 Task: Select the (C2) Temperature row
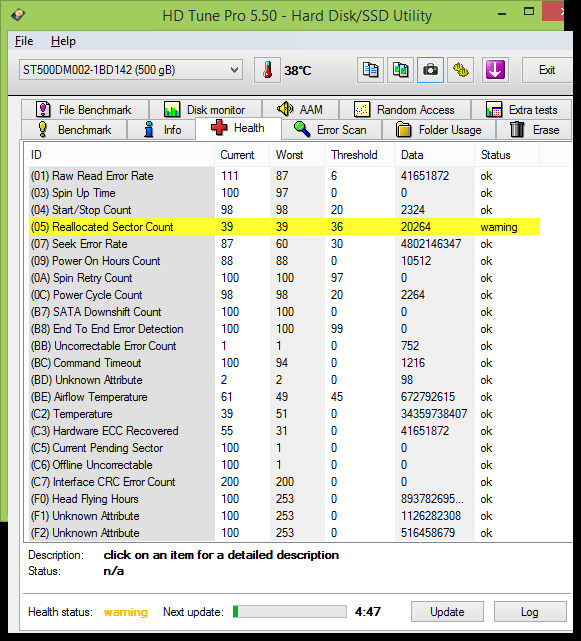tap(285, 414)
